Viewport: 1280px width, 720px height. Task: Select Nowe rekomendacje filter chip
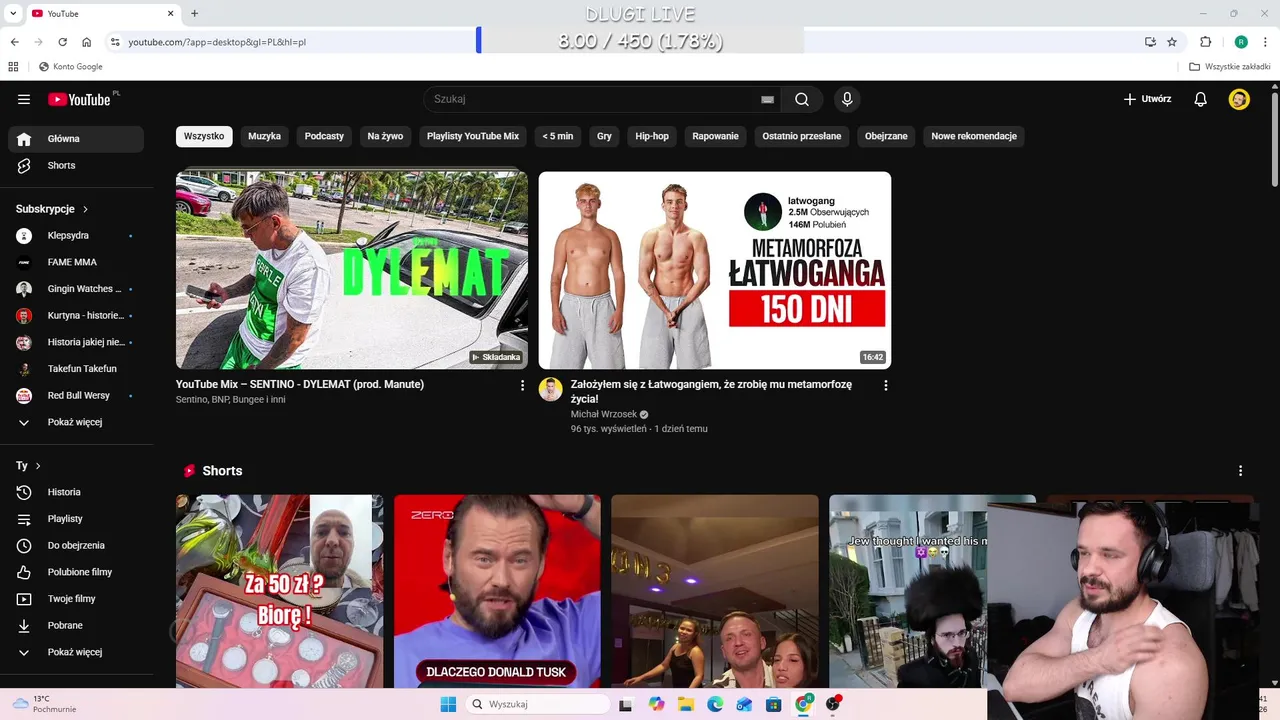[x=974, y=136]
